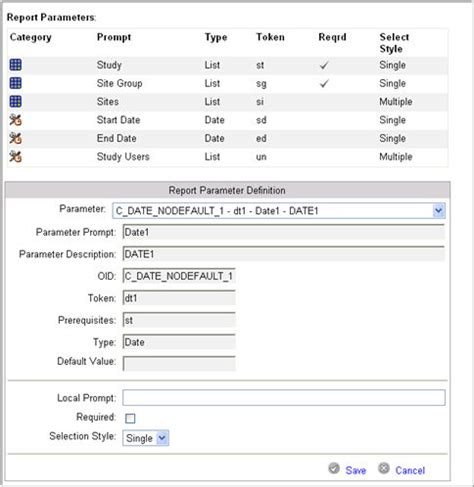474x487 pixels.
Task: Click the Token column header
Action: (270, 37)
